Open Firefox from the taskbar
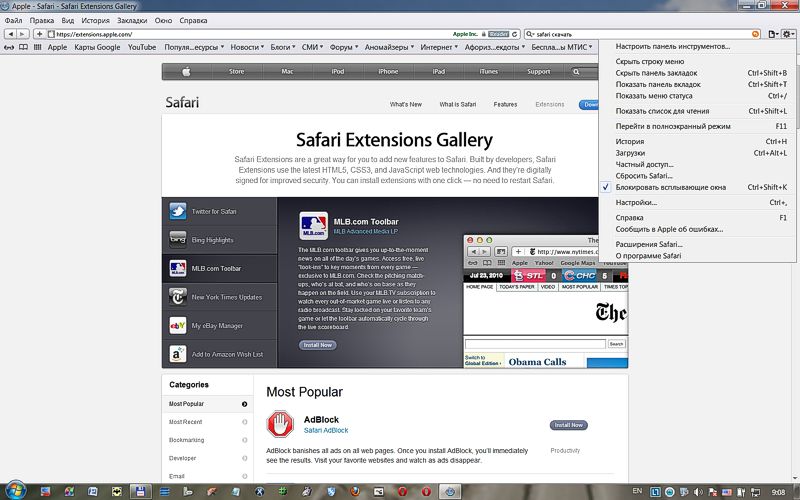The image size is (800, 500). (355, 491)
